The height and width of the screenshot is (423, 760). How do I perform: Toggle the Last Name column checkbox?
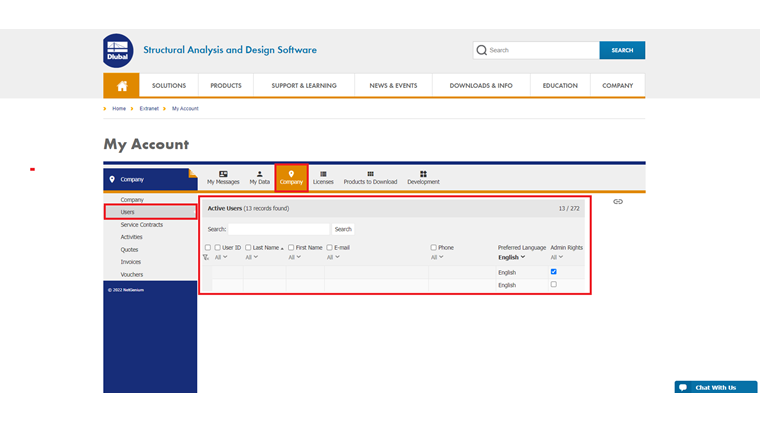248,248
